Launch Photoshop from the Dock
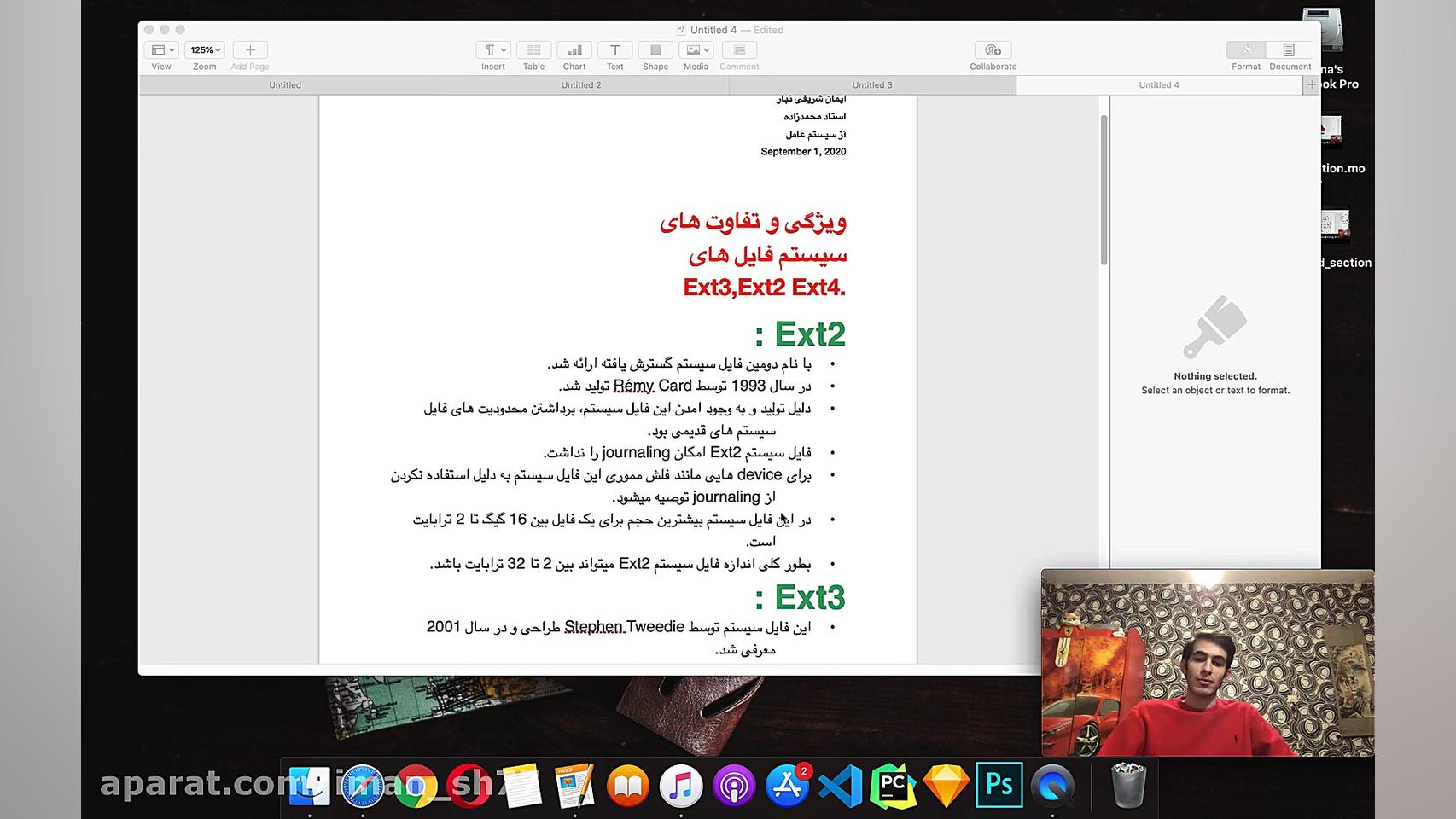1456x819 pixels. click(999, 786)
